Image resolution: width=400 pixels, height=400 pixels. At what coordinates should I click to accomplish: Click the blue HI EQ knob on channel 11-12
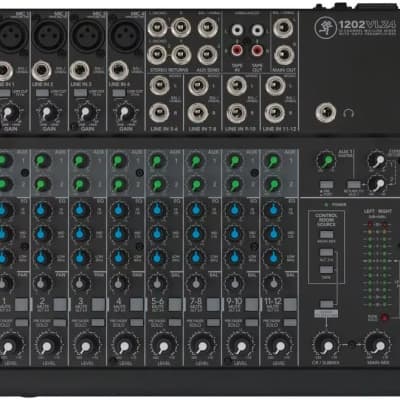click(x=273, y=210)
